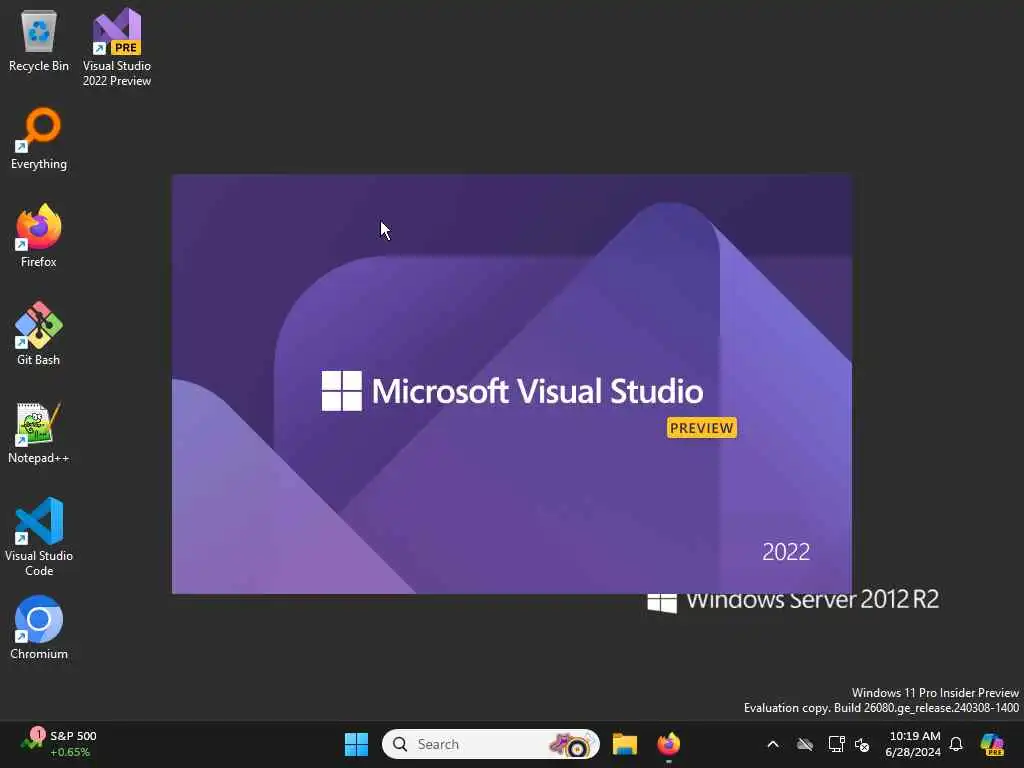This screenshot has width=1024, height=768.
Task: Open the notifications bell
Action: click(x=956, y=744)
